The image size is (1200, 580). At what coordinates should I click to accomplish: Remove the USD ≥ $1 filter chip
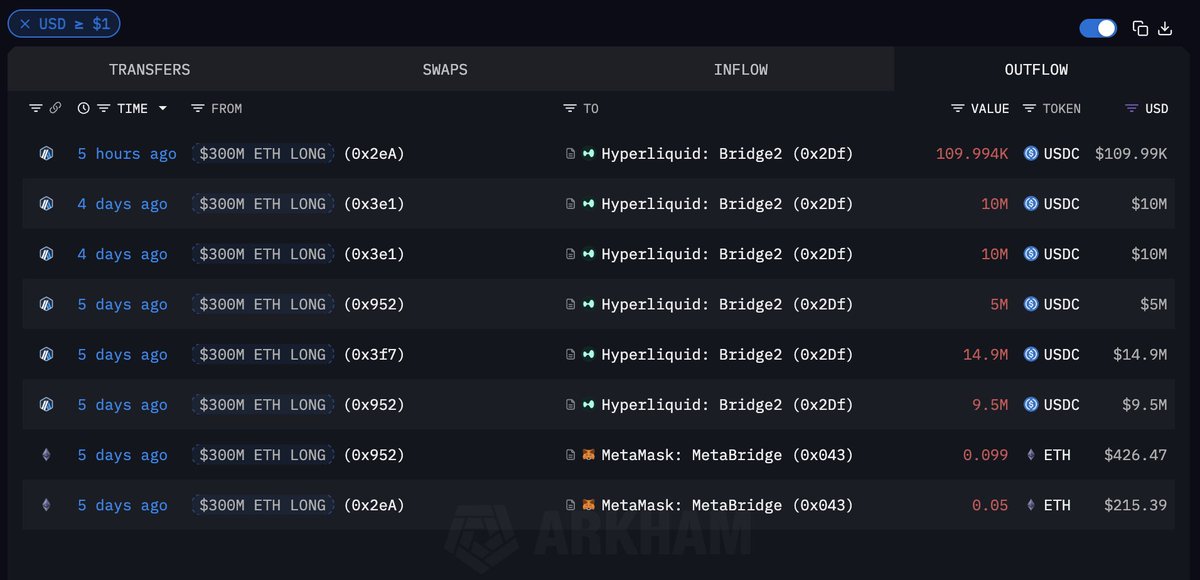(25, 24)
